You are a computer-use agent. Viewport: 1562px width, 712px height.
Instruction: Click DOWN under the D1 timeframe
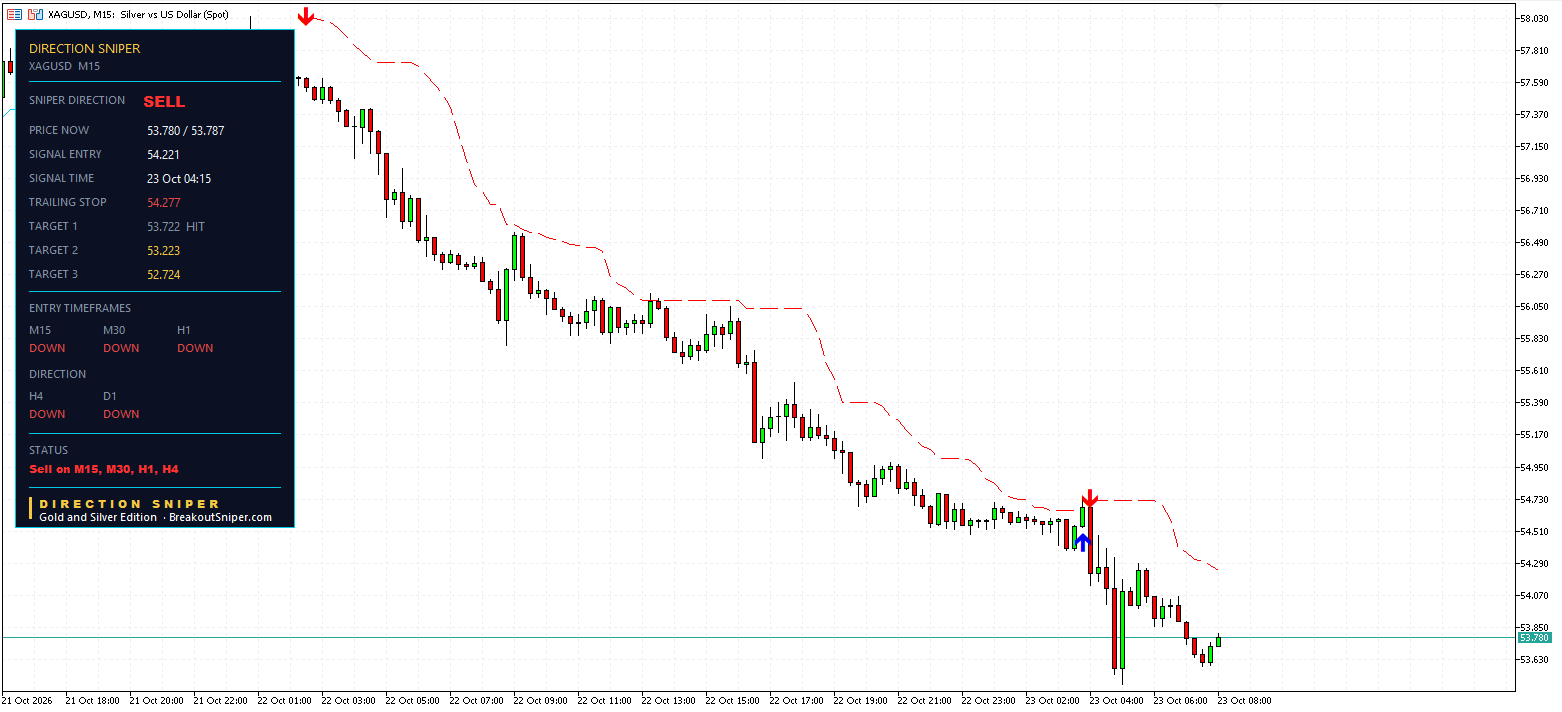121,414
